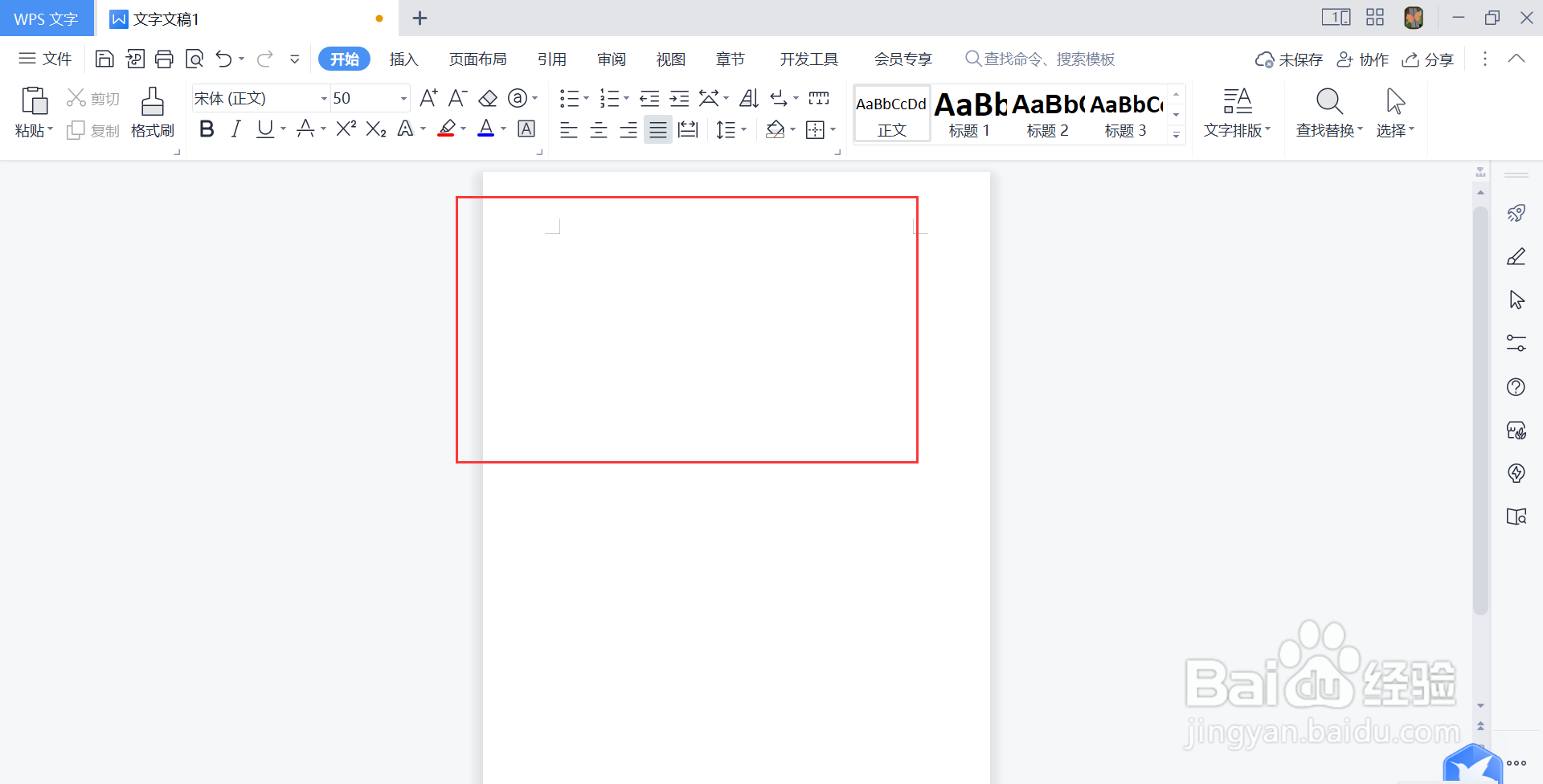
Task: Apply 标题 1 style
Action: tap(969, 114)
